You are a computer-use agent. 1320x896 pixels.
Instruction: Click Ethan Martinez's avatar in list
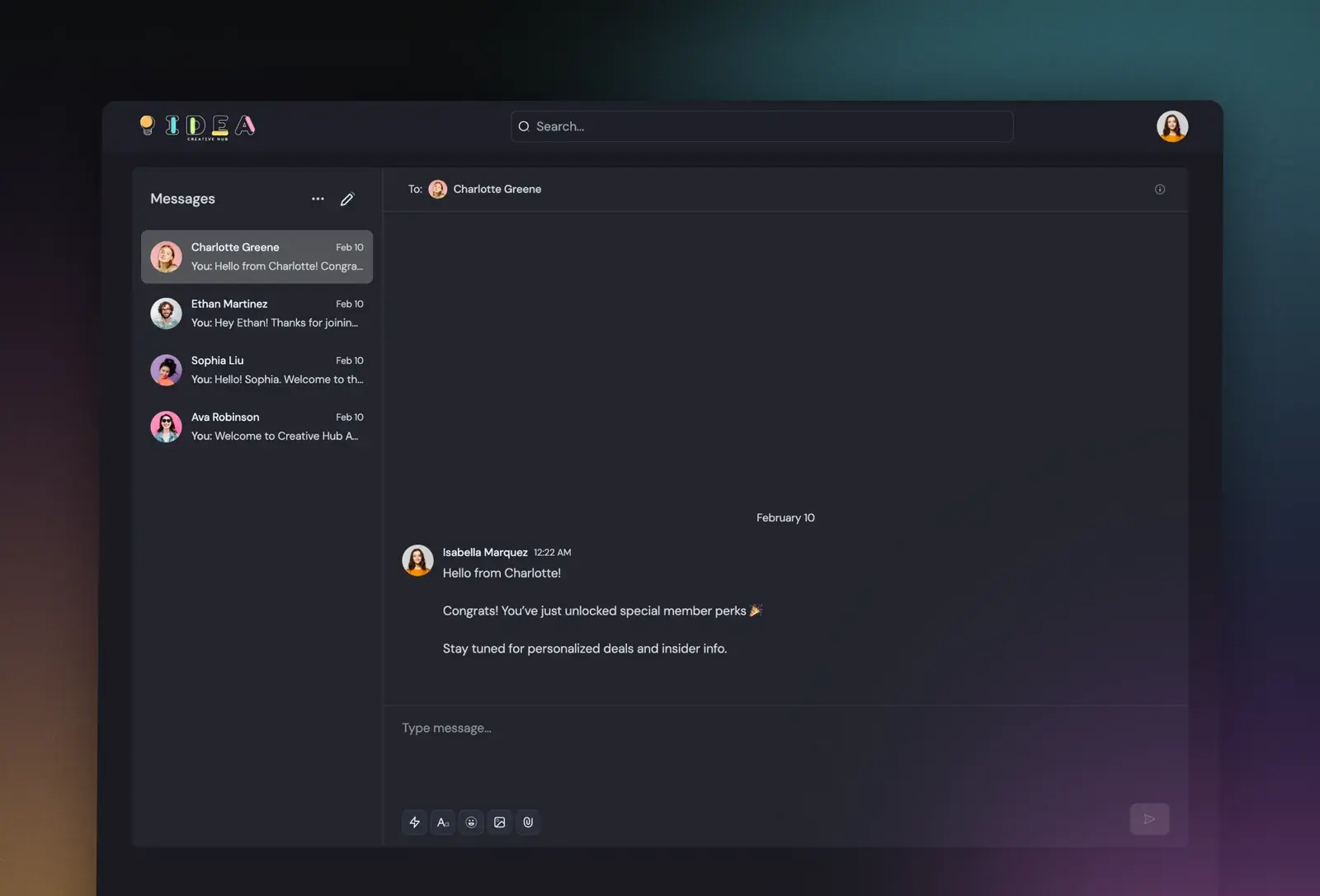pos(166,314)
